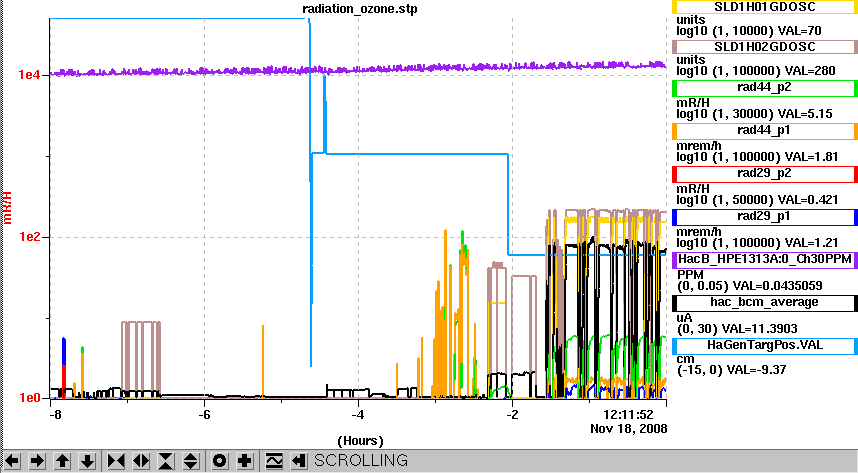Select the rad44_p1 orange legend entry
858x473 pixels.
coord(764,130)
